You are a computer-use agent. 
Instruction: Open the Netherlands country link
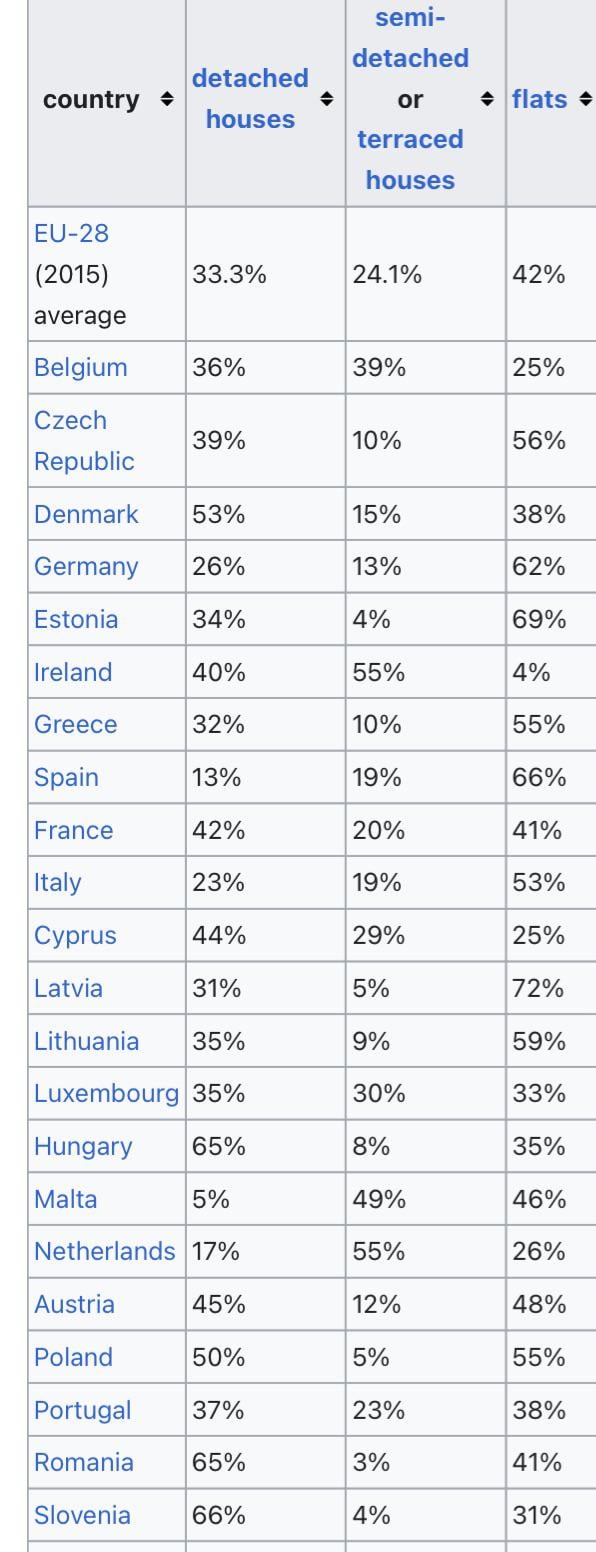pos(105,1251)
